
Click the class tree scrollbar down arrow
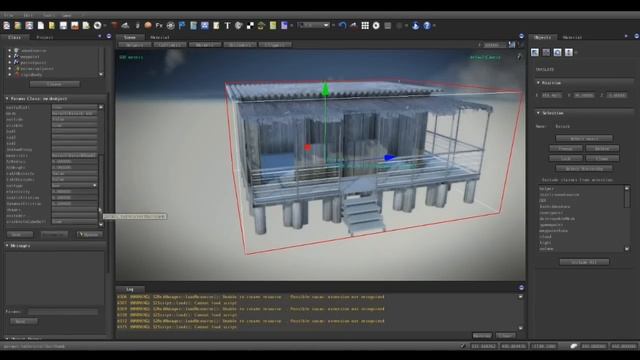(x=101, y=74)
